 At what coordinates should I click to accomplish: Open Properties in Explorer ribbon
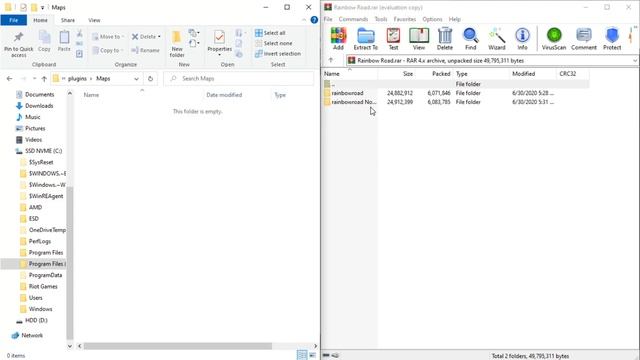coord(219,43)
